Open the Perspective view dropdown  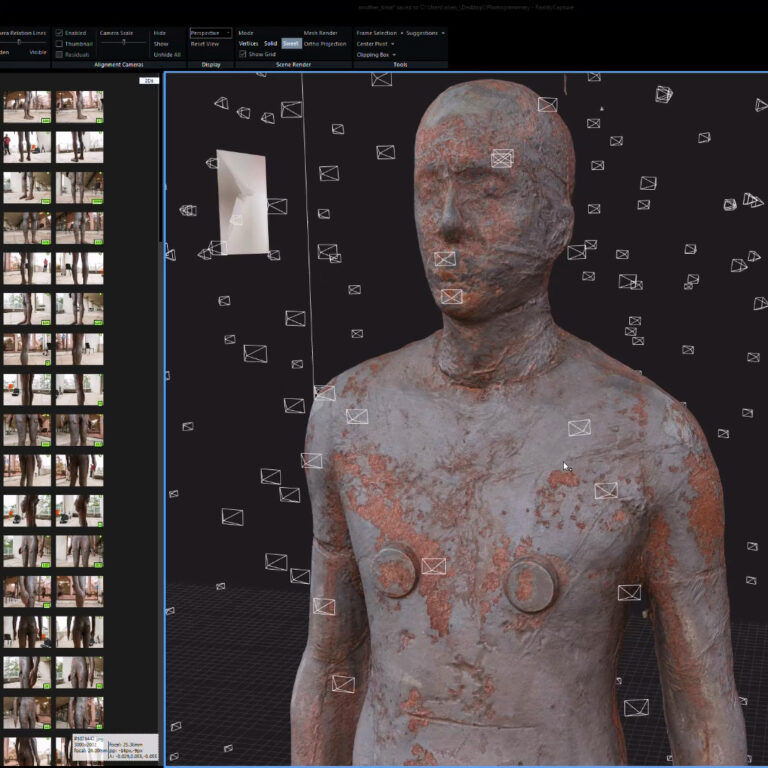[210, 33]
